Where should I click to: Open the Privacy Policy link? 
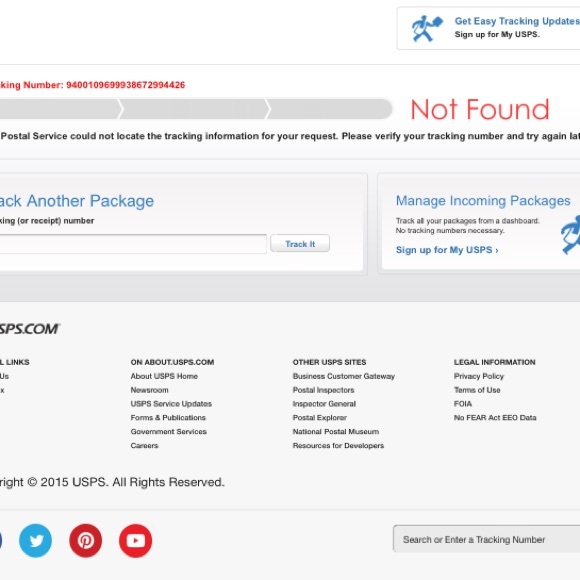(479, 376)
